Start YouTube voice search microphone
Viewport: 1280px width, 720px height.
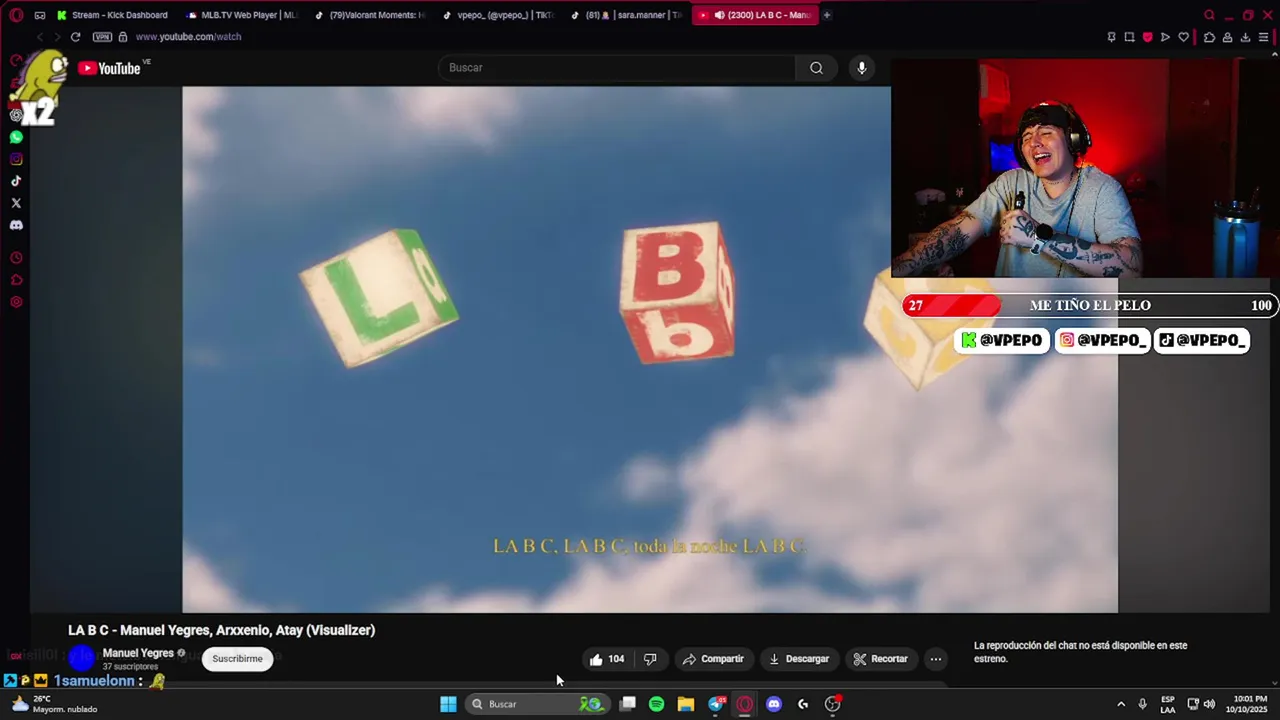(x=862, y=68)
